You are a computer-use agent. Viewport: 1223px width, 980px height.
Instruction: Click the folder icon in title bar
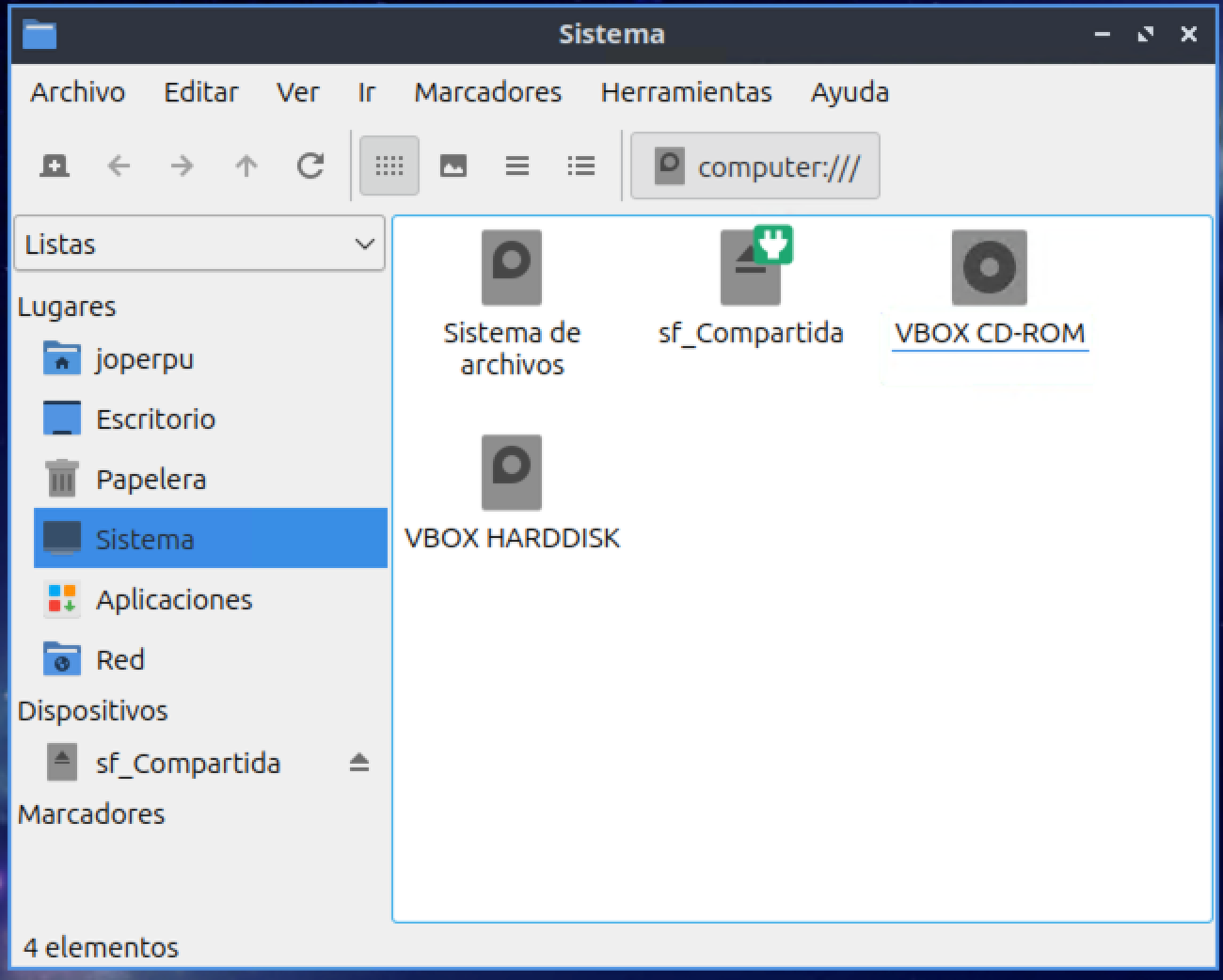point(40,35)
